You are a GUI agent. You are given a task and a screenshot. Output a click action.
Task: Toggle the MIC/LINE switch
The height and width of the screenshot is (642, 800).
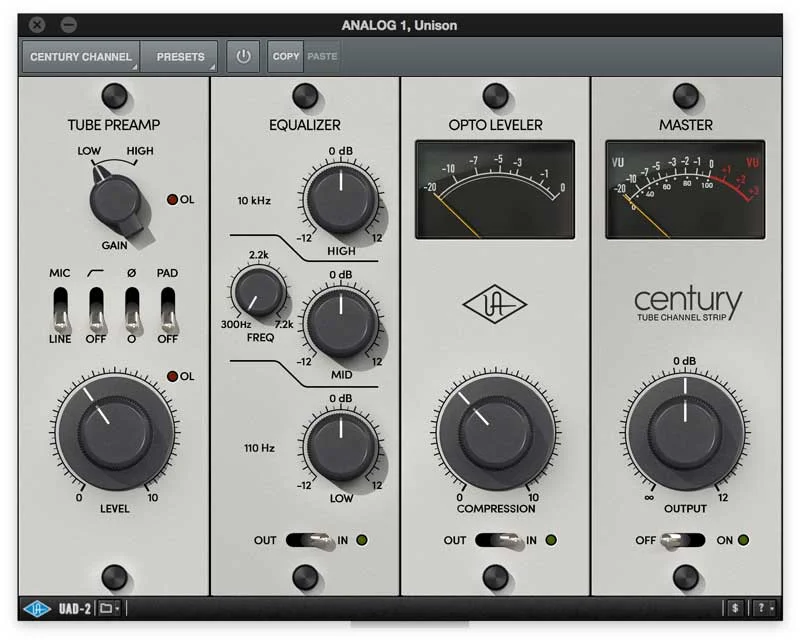(60, 309)
